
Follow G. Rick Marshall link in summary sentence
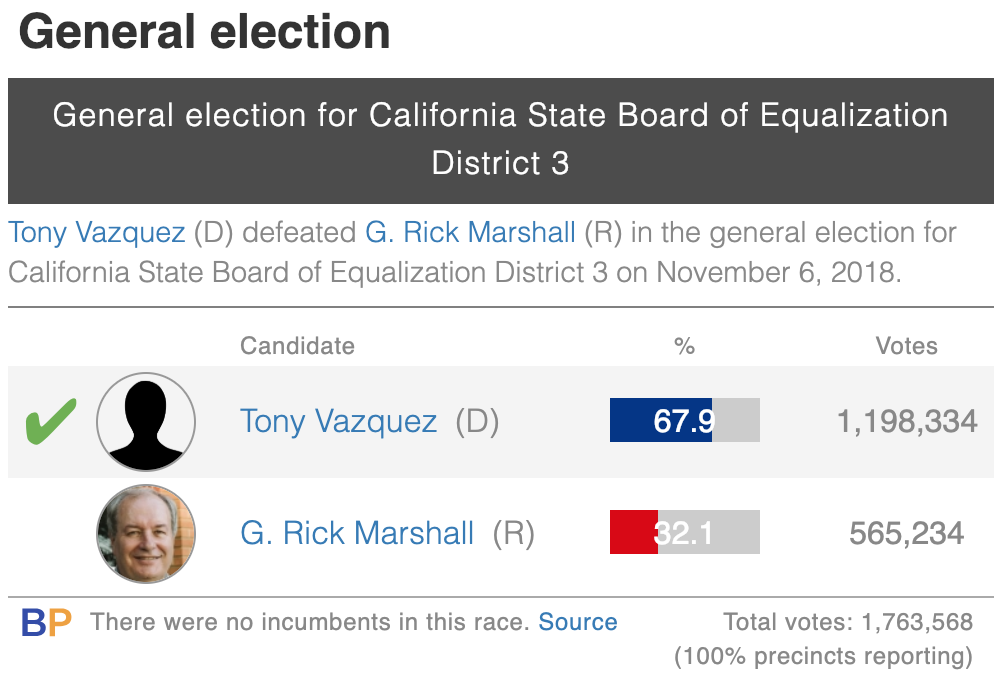470,232
